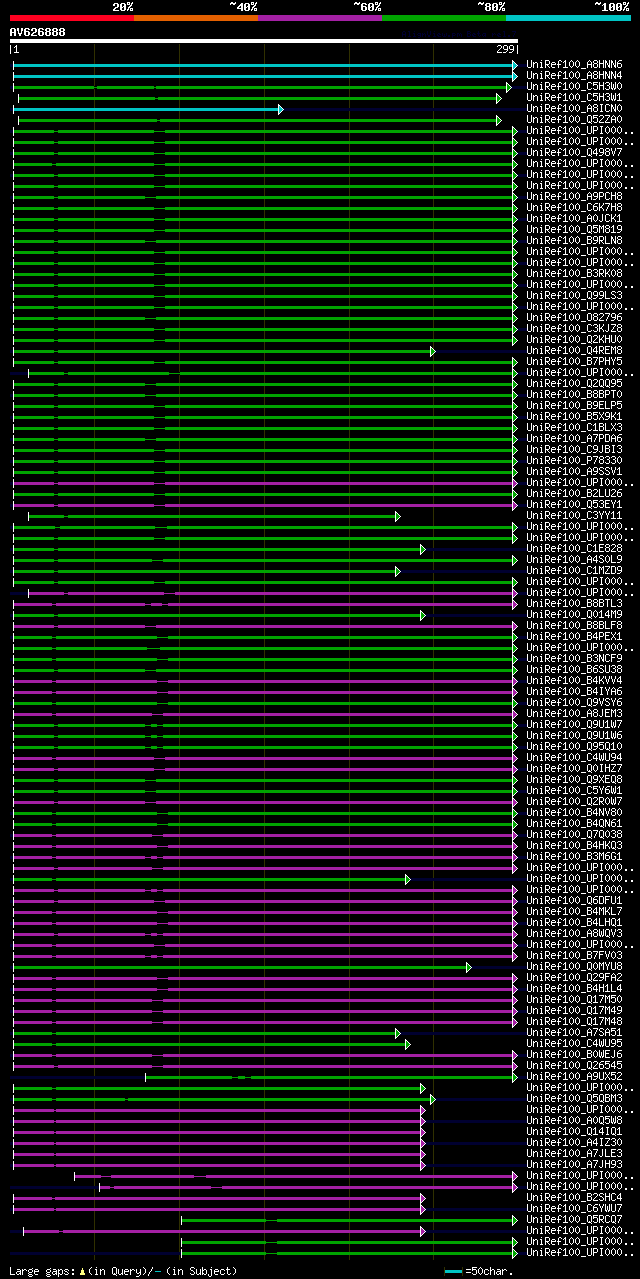
Task: Select the UniRef100_B3RK08 label
Action: 574,274
